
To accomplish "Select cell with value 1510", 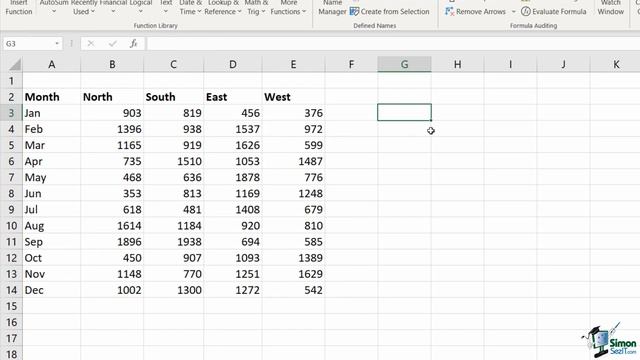I will [x=173, y=161].
